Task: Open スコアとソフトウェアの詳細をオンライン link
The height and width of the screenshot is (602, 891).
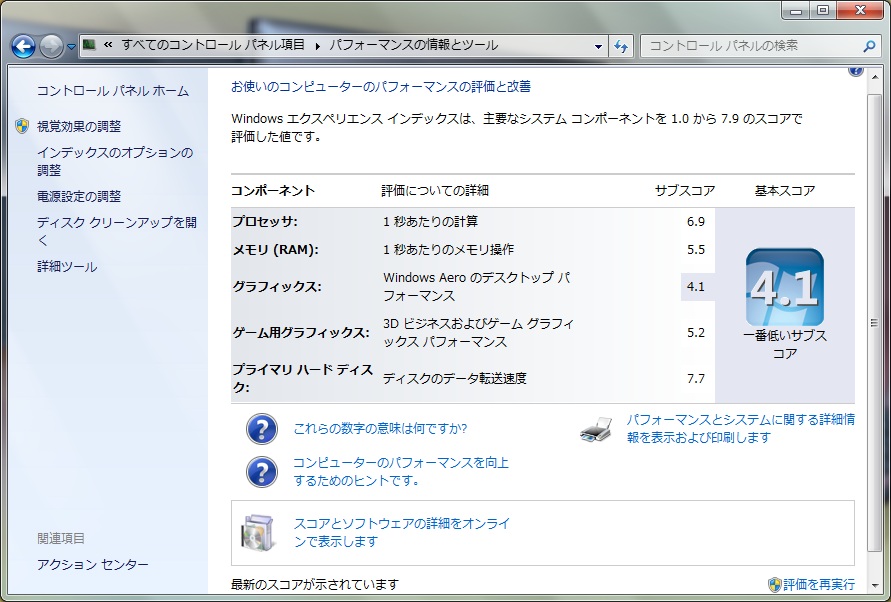Action: tap(402, 532)
